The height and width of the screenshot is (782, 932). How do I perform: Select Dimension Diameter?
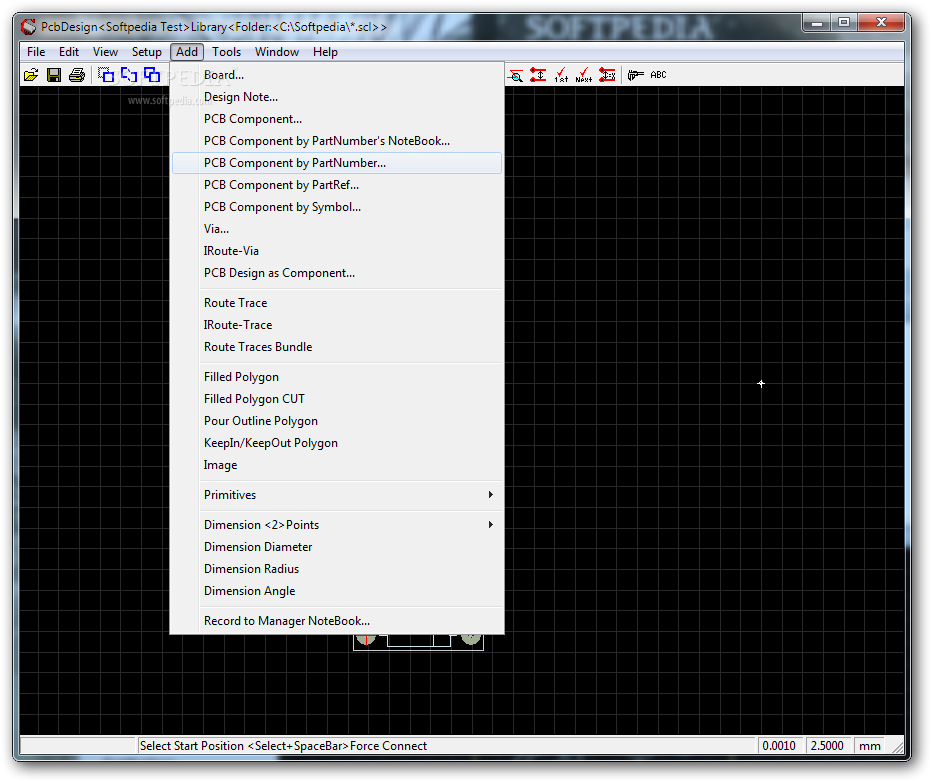tap(337, 547)
